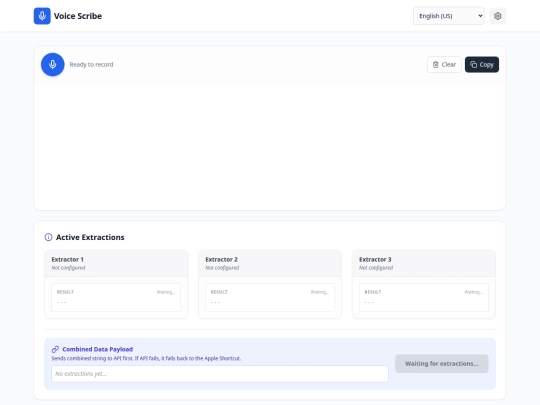Clear the transcript text
Image resolution: width=540 pixels, height=405 pixels.
(x=444, y=64)
